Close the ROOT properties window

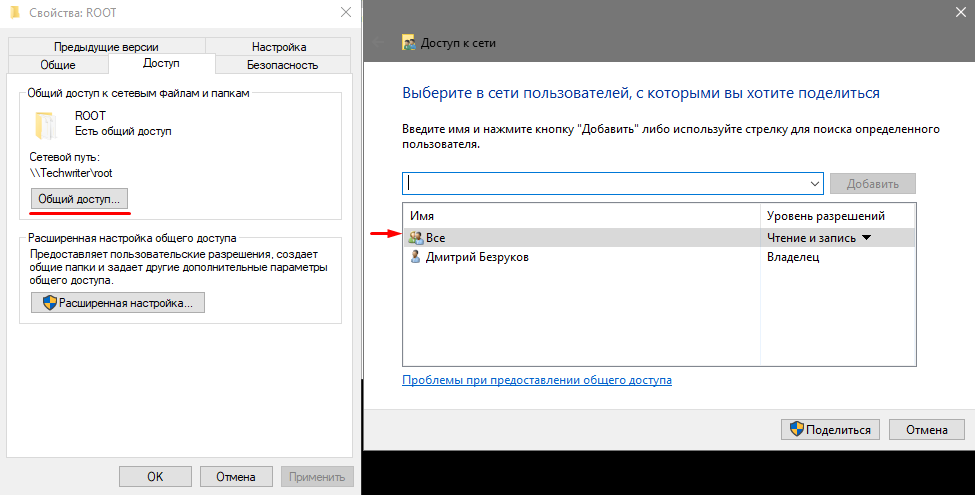point(345,14)
